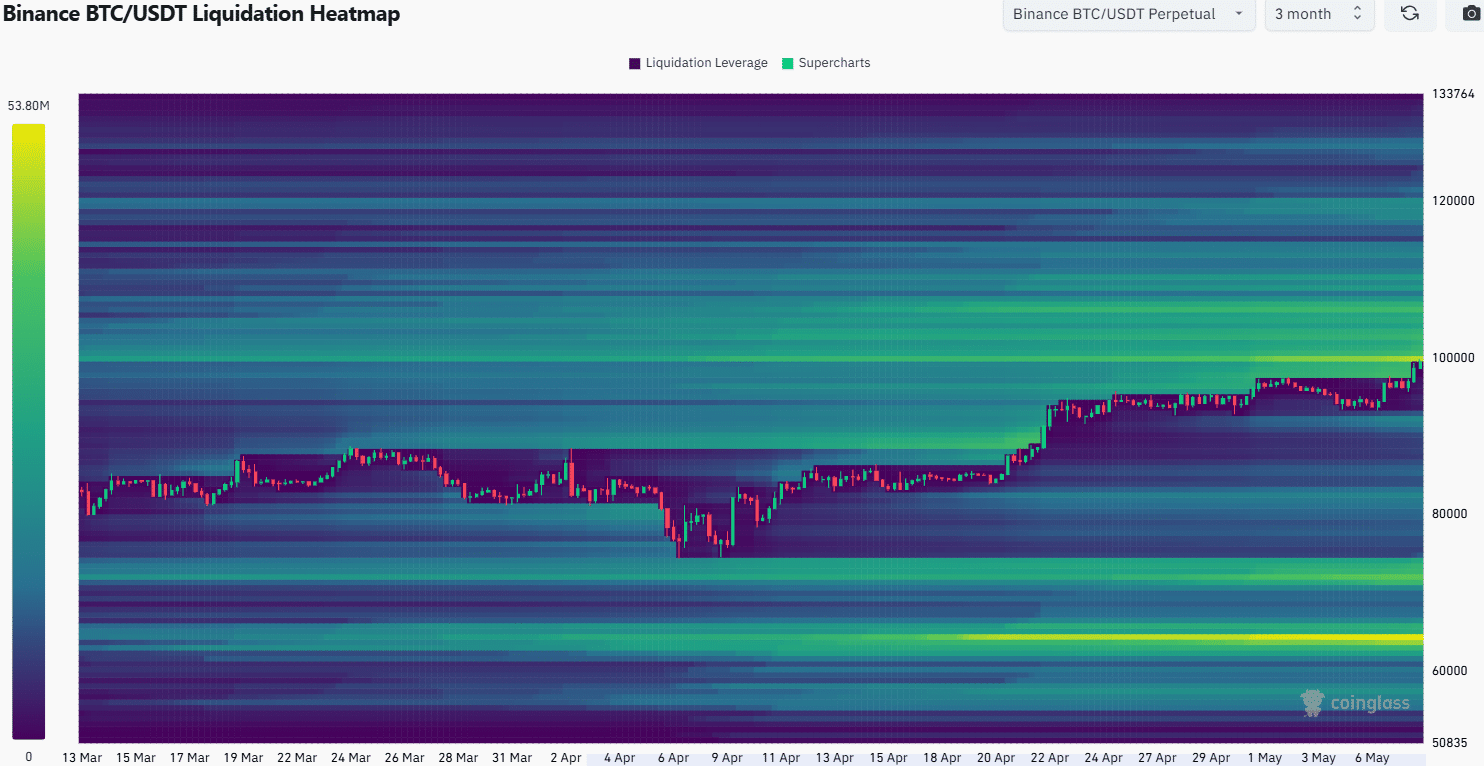Click the 27 Apr date label
The image size is (1484, 766).
(1157, 758)
